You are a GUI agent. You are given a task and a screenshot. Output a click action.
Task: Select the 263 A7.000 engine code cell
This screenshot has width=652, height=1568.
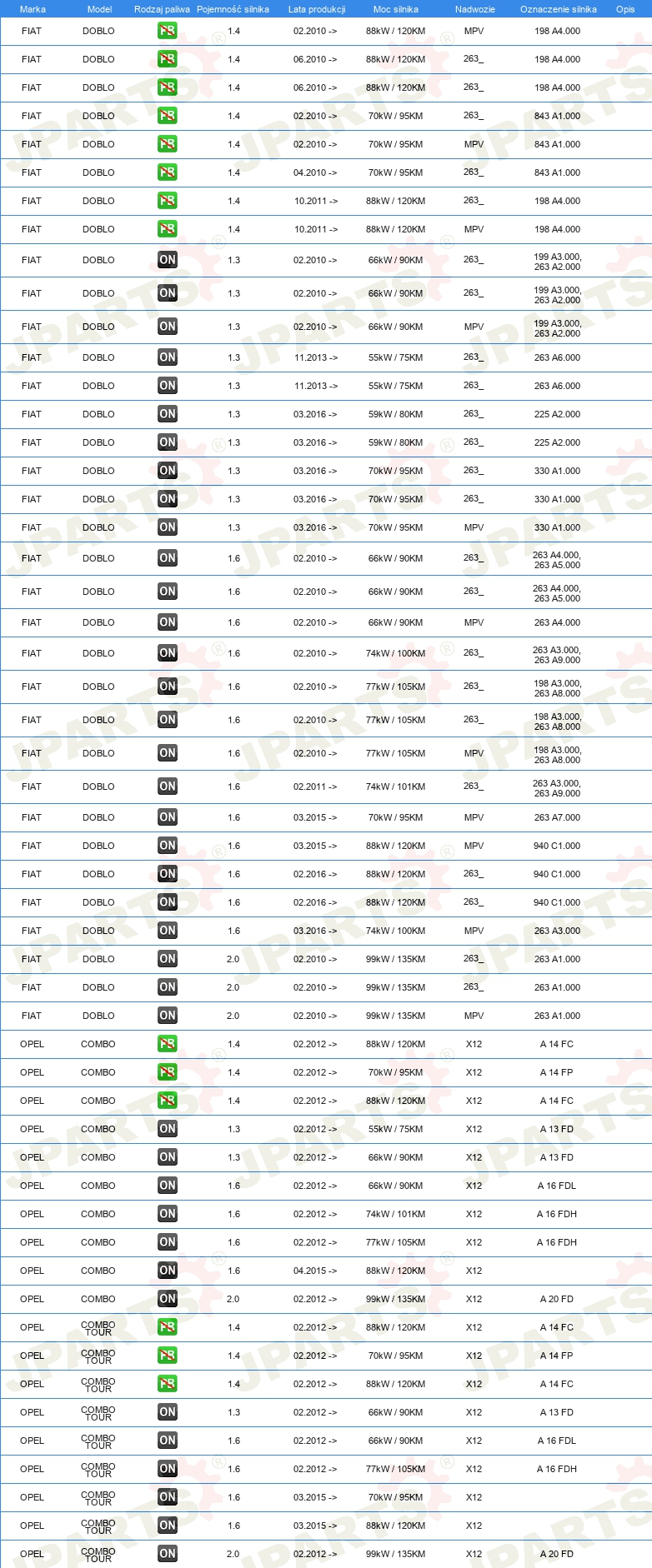coord(557,817)
